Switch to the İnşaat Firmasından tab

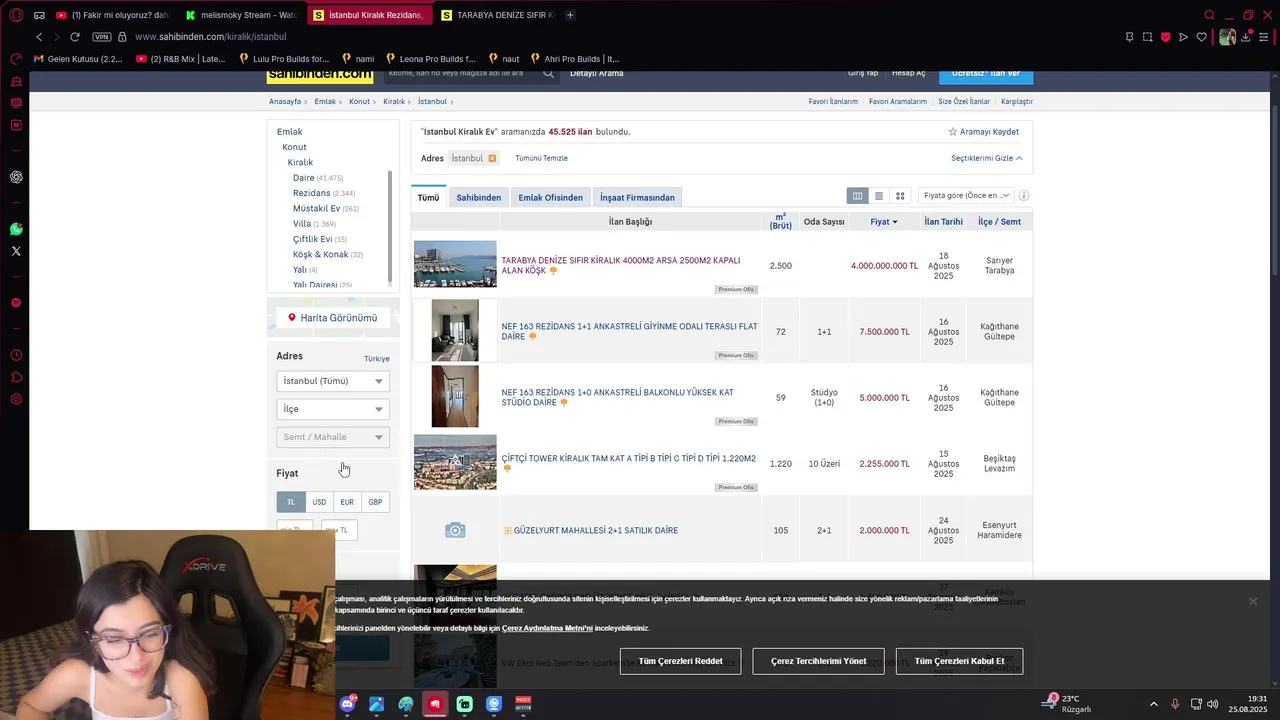pos(638,197)
